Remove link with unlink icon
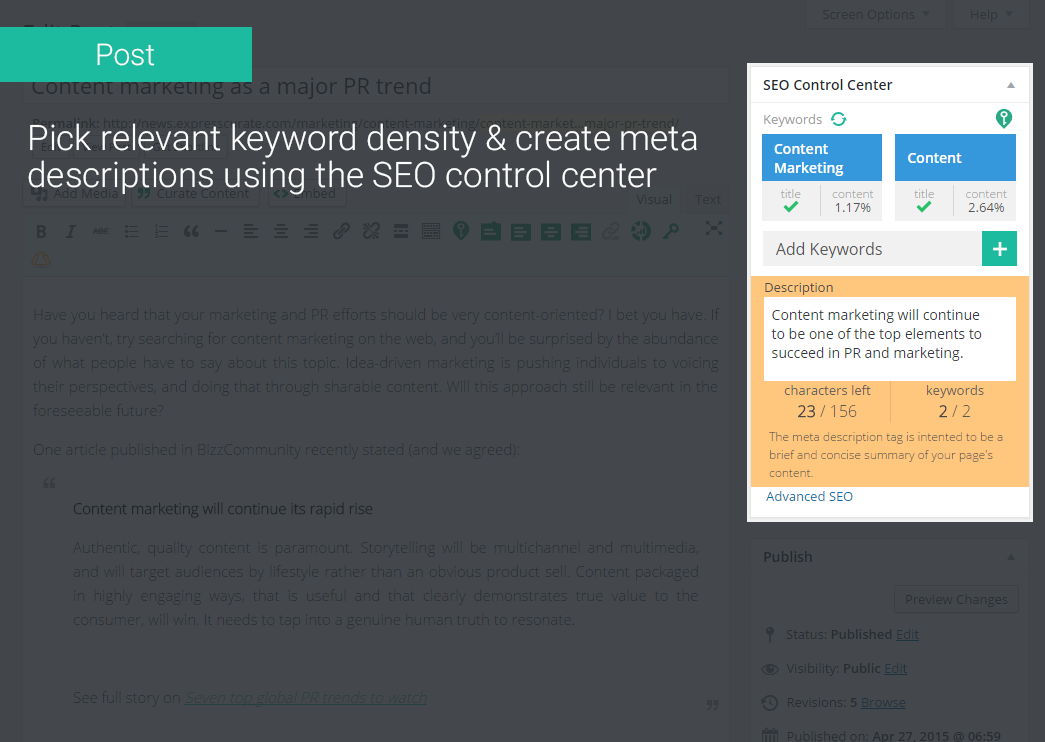 pos(371,231)
